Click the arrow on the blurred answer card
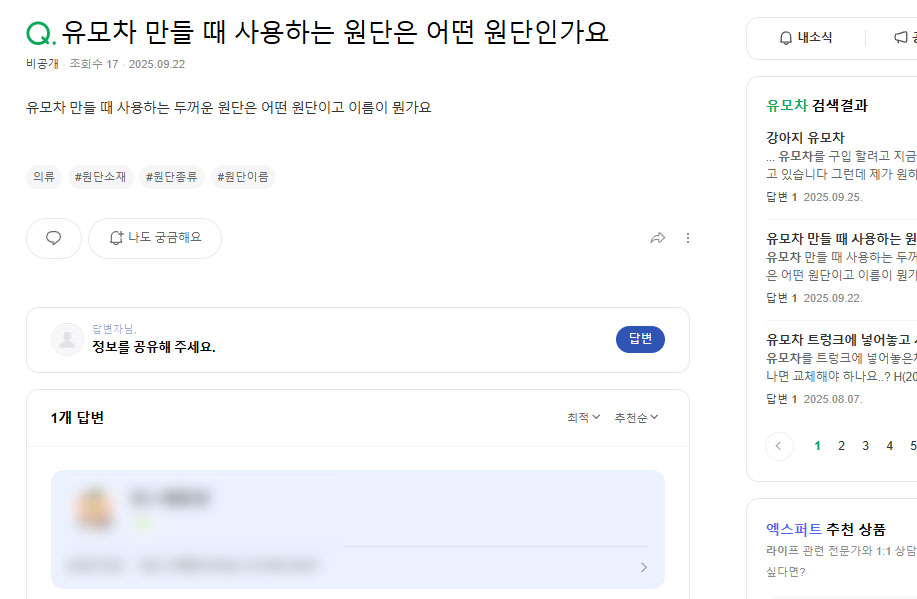This screenshot has width=917, height=599. pyautogui.click(x=643, y=567)
